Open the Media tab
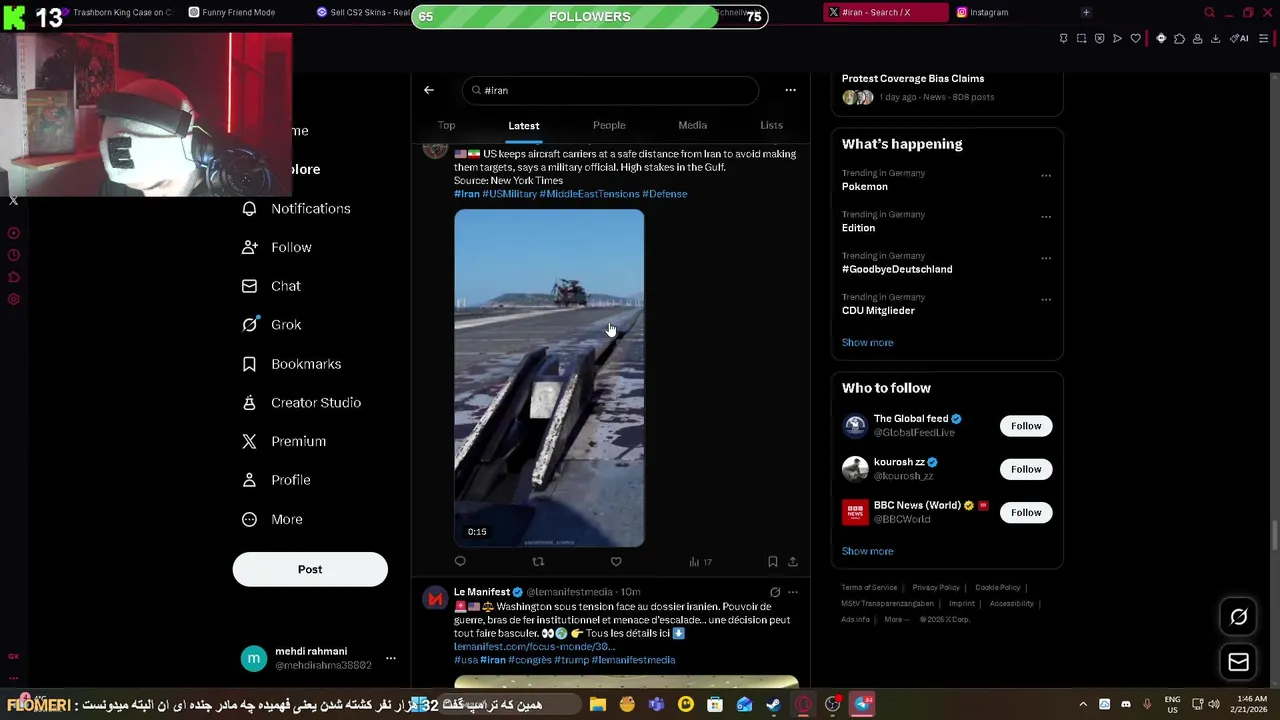Screen dimensions: 1280x720 coord(692,125)
